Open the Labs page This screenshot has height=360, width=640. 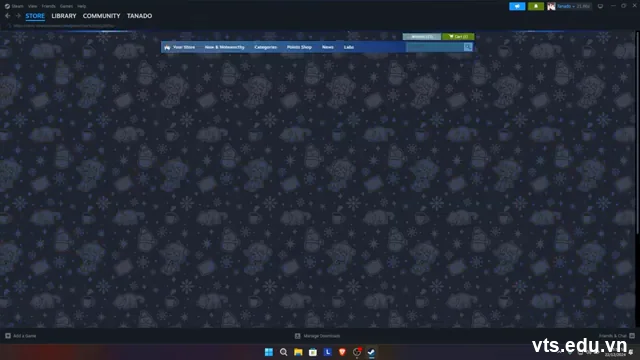click(349, 47)
